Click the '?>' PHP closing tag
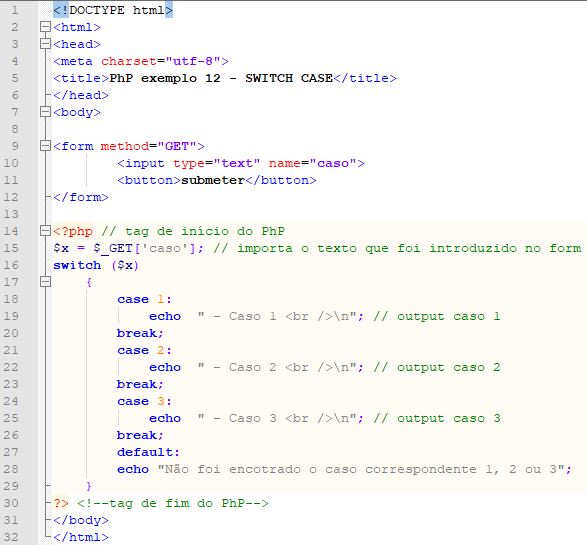 pyautogui.click(x=61, y=503)
